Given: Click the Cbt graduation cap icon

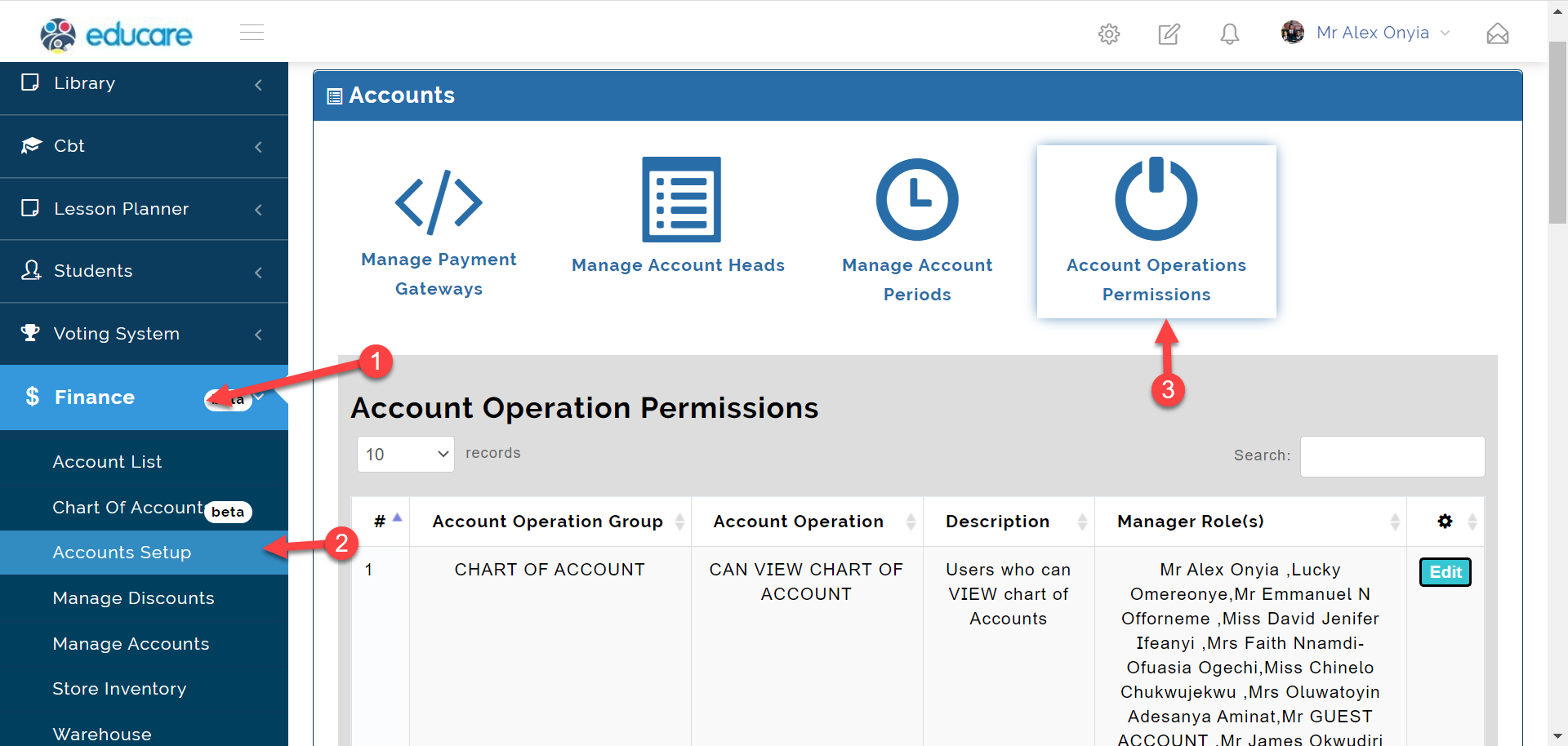Looking at the screenshot, I should 31,145.
